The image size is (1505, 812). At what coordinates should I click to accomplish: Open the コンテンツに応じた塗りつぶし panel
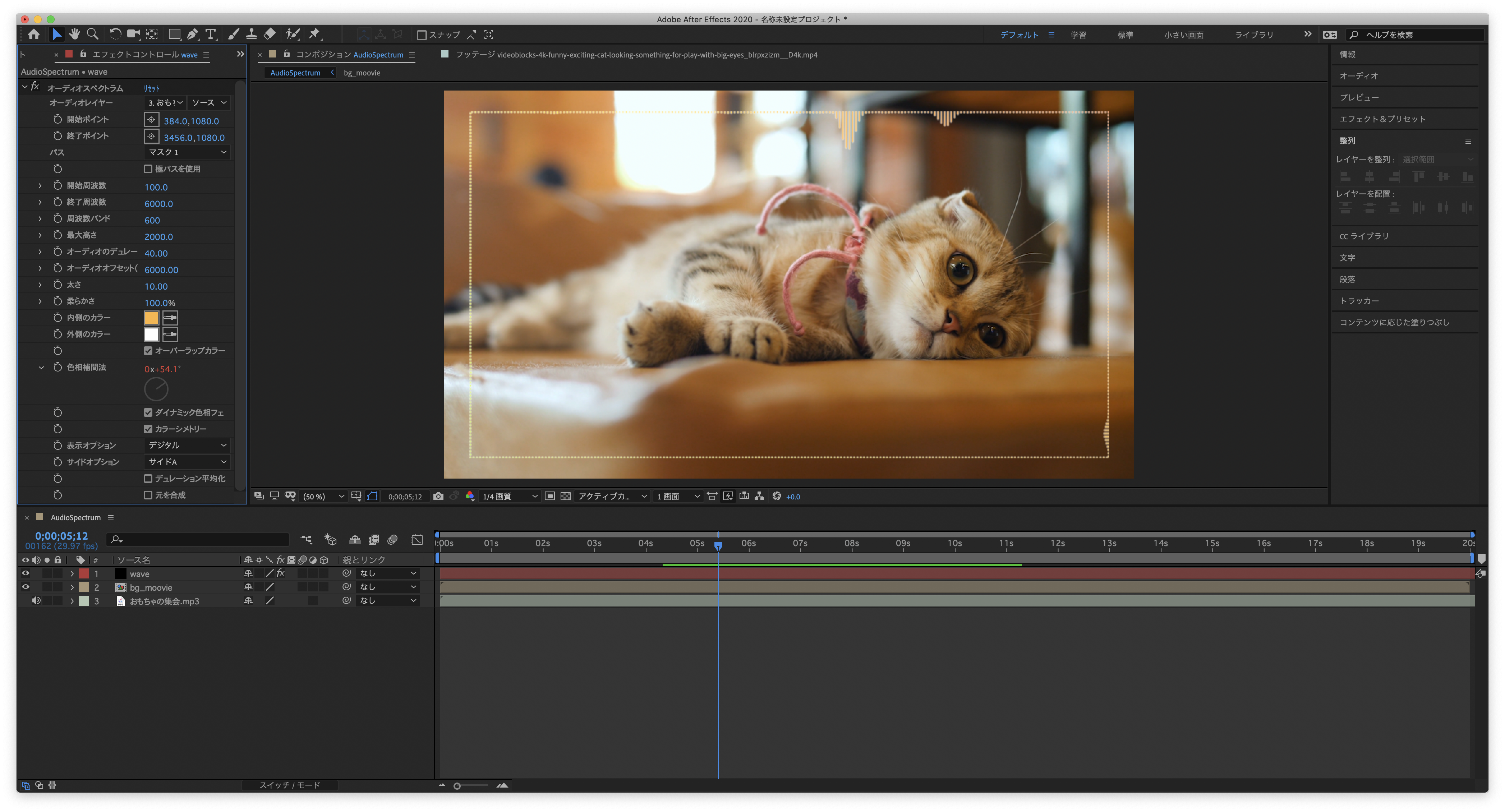tap(1394, 322)
